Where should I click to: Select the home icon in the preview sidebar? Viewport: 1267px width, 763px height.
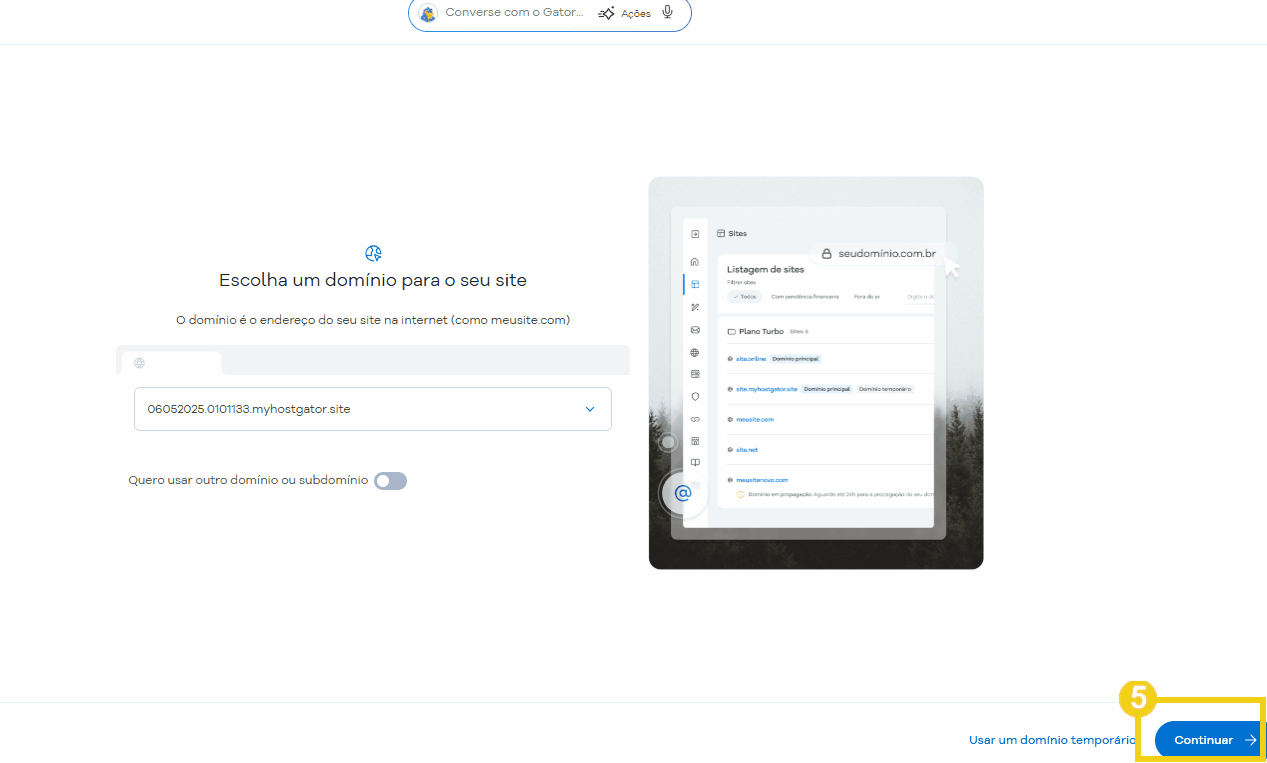pyautogui.click(x=694, y=261)
